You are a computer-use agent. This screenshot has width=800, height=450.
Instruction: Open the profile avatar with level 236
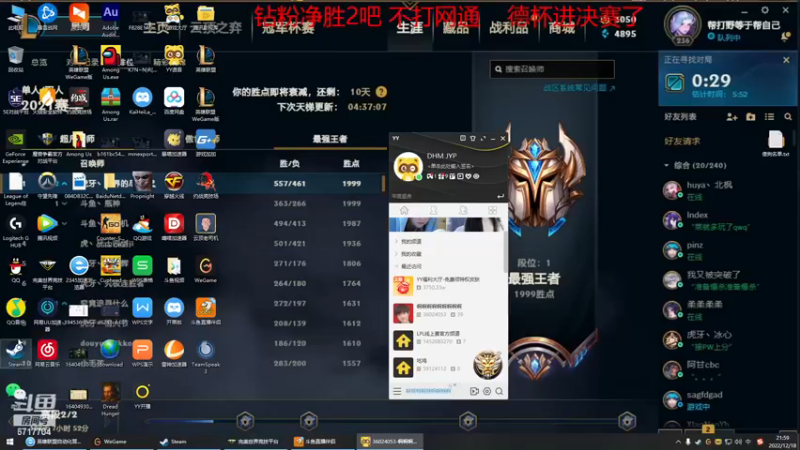pos(683,26)
